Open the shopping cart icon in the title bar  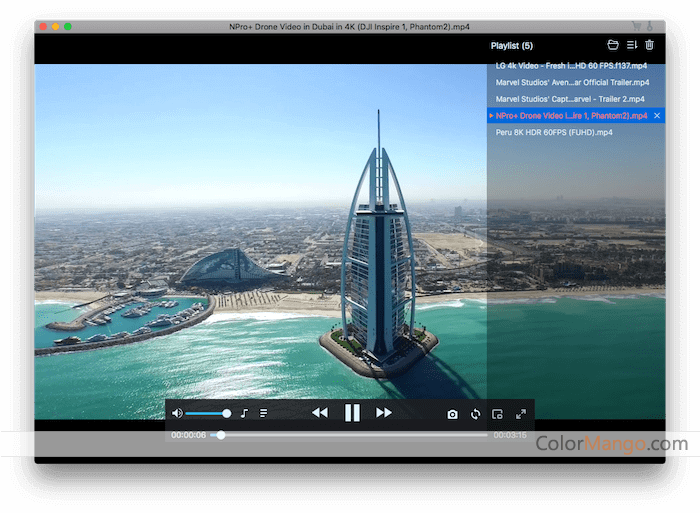coord(636,26)
